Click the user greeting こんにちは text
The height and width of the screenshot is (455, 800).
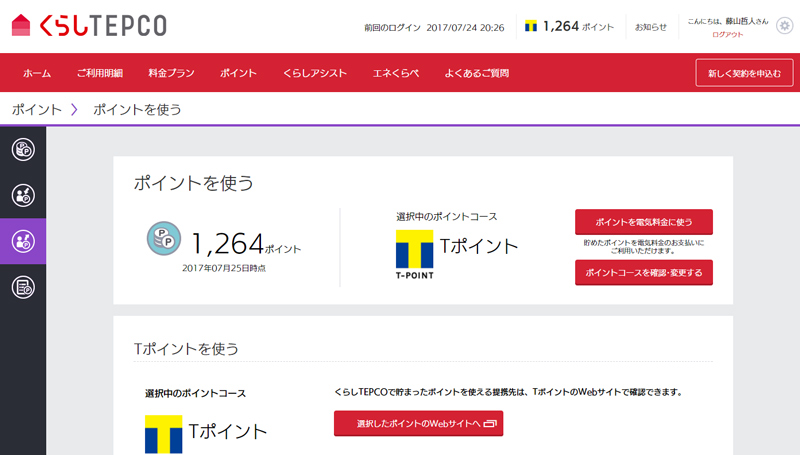pos(728,21)
